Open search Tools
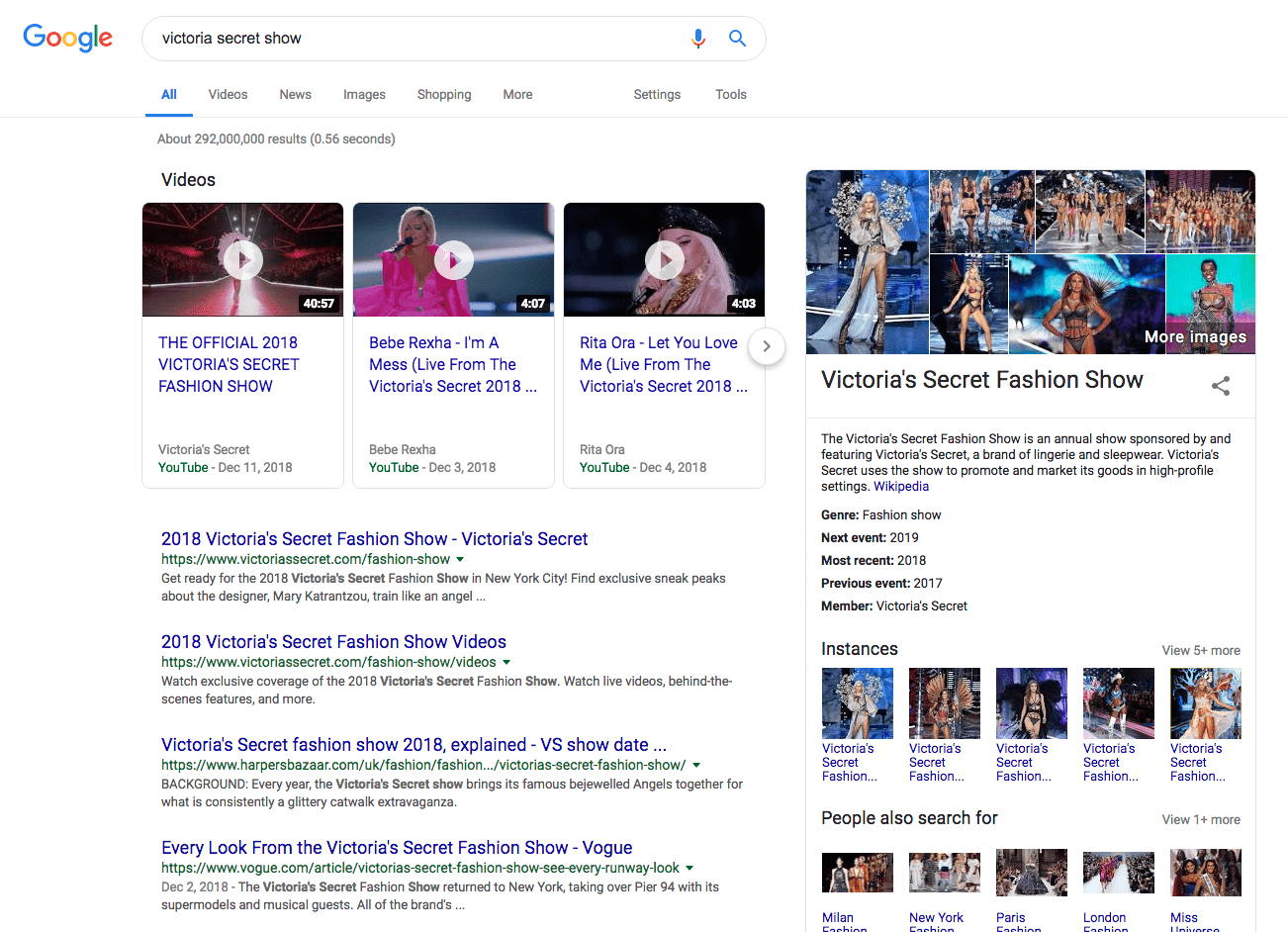 pos(731,95)
